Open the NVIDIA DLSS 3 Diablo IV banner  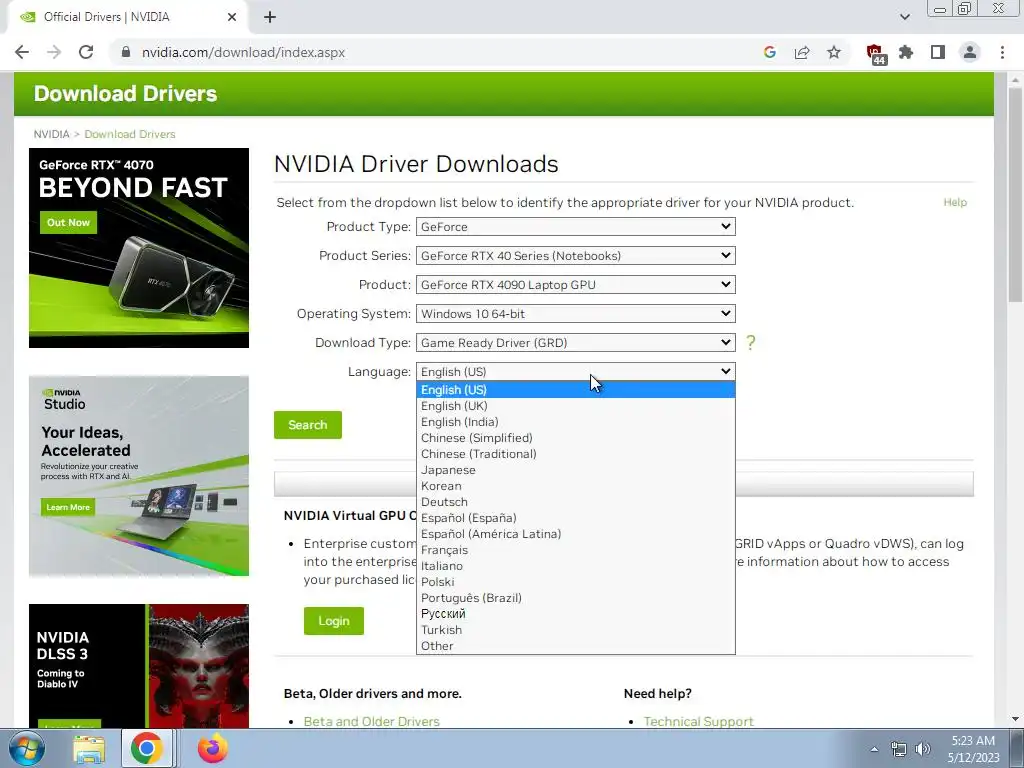(x=138, y=665)
